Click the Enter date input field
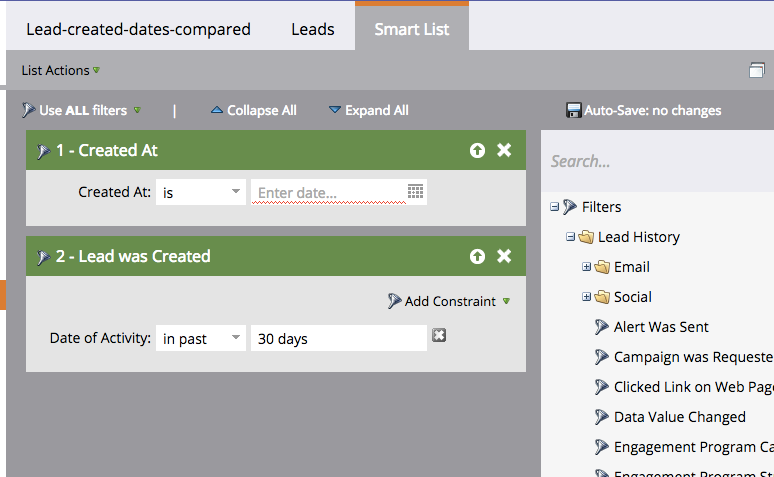The width and height of the screenshot is (774, 477). [x=328, y=192]
